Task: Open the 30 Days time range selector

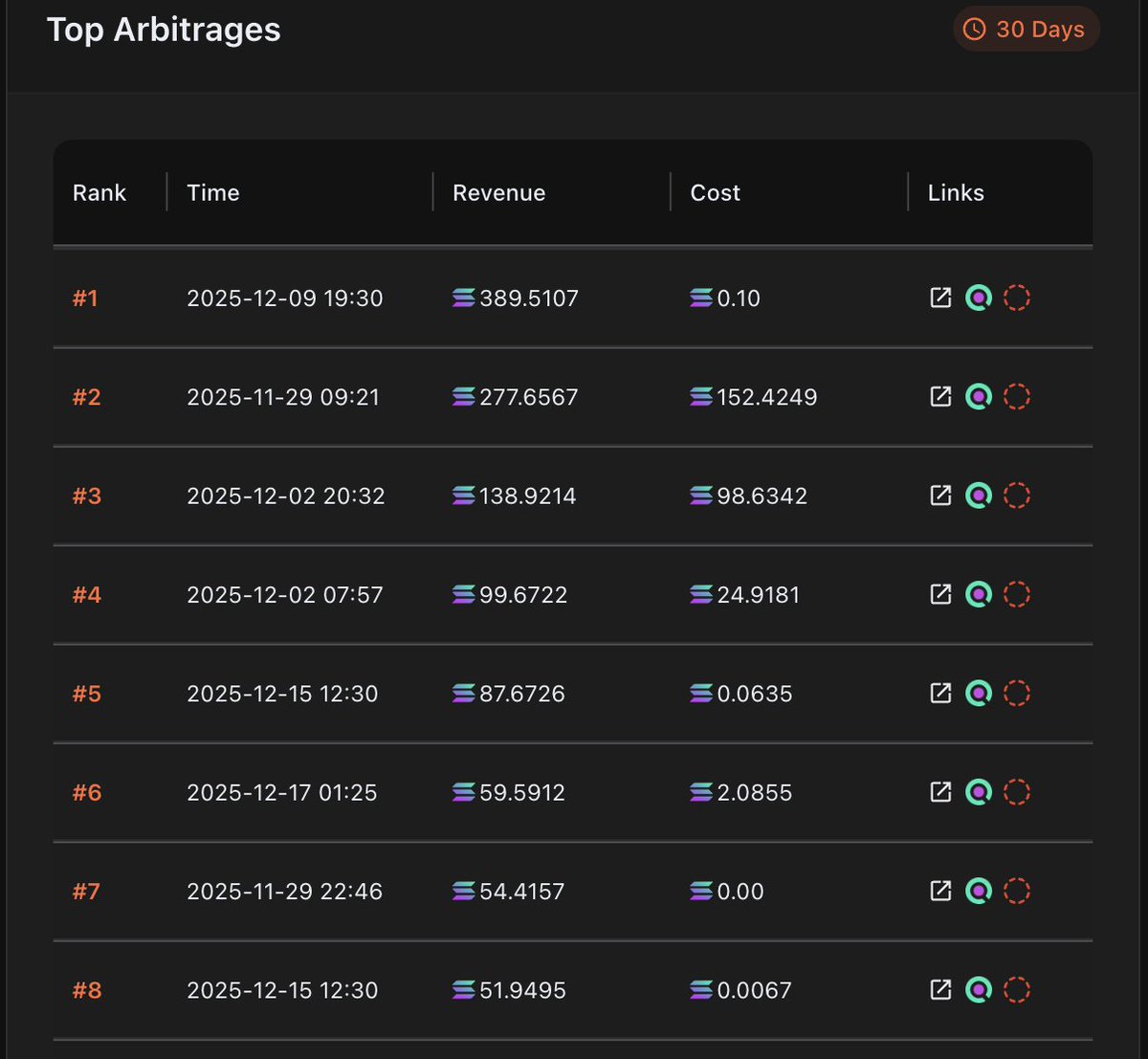Action: click(x=1026, y=29)
